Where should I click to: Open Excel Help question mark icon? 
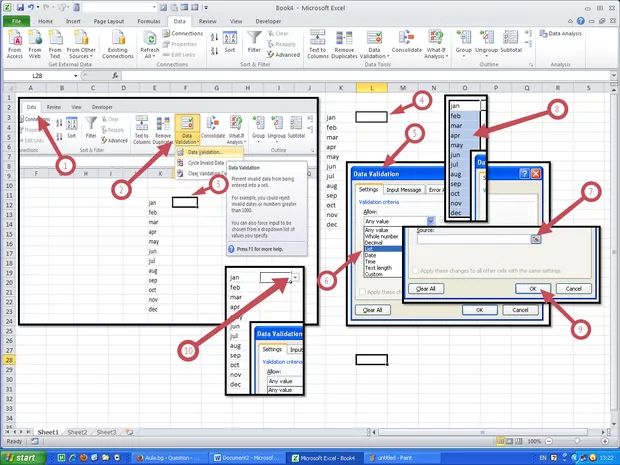(580, 21)
